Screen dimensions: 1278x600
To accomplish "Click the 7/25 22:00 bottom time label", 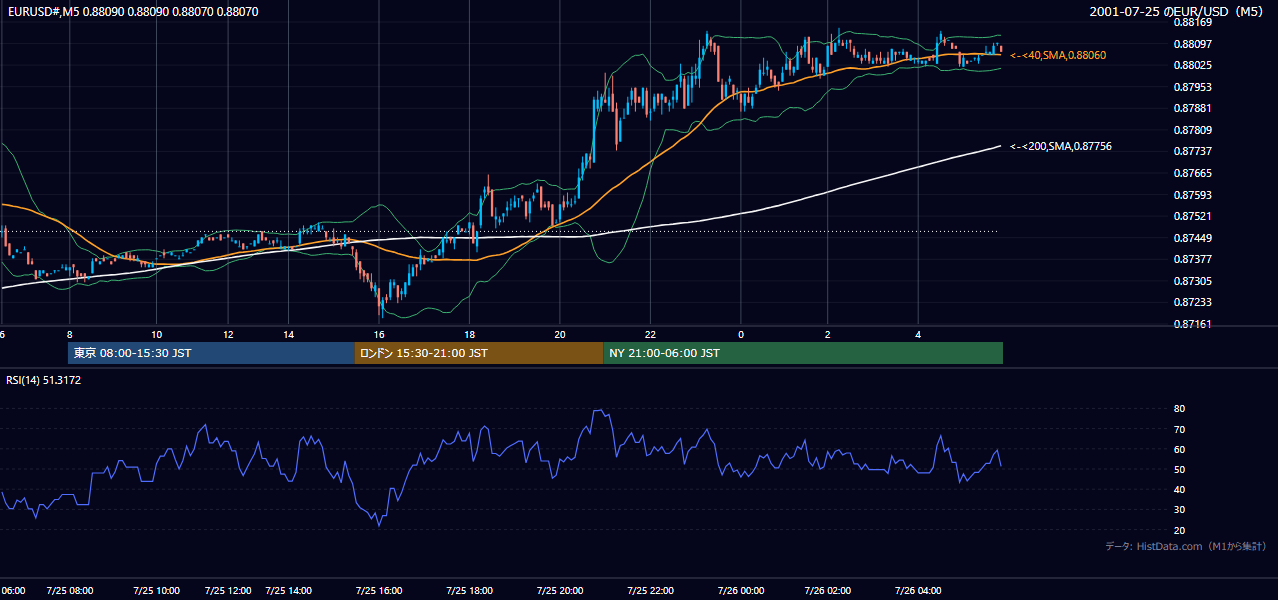I will 650,590.
